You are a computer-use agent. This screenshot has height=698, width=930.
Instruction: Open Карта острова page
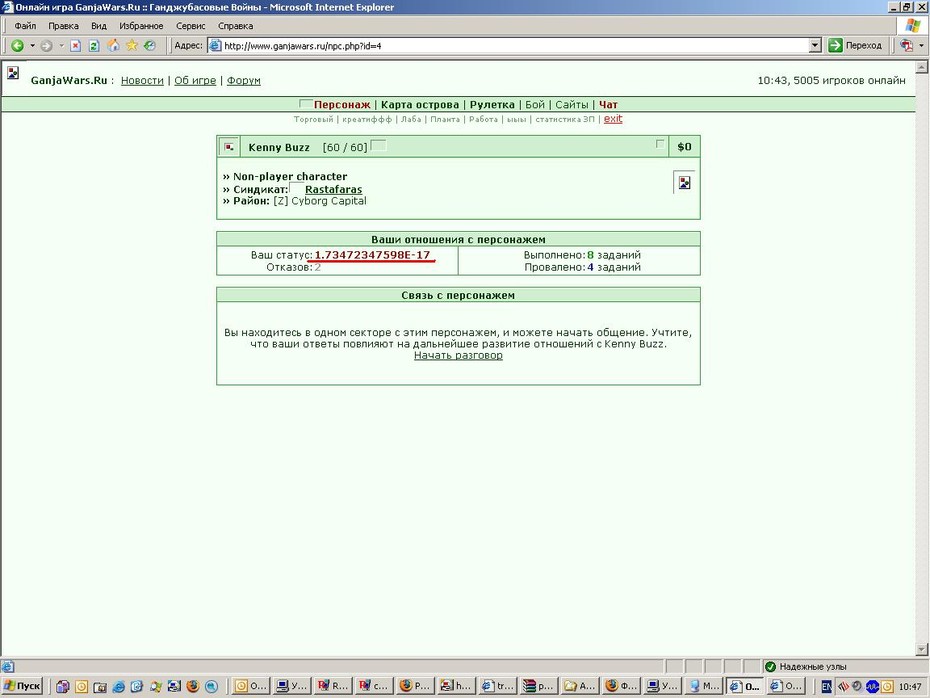(420, 104)
